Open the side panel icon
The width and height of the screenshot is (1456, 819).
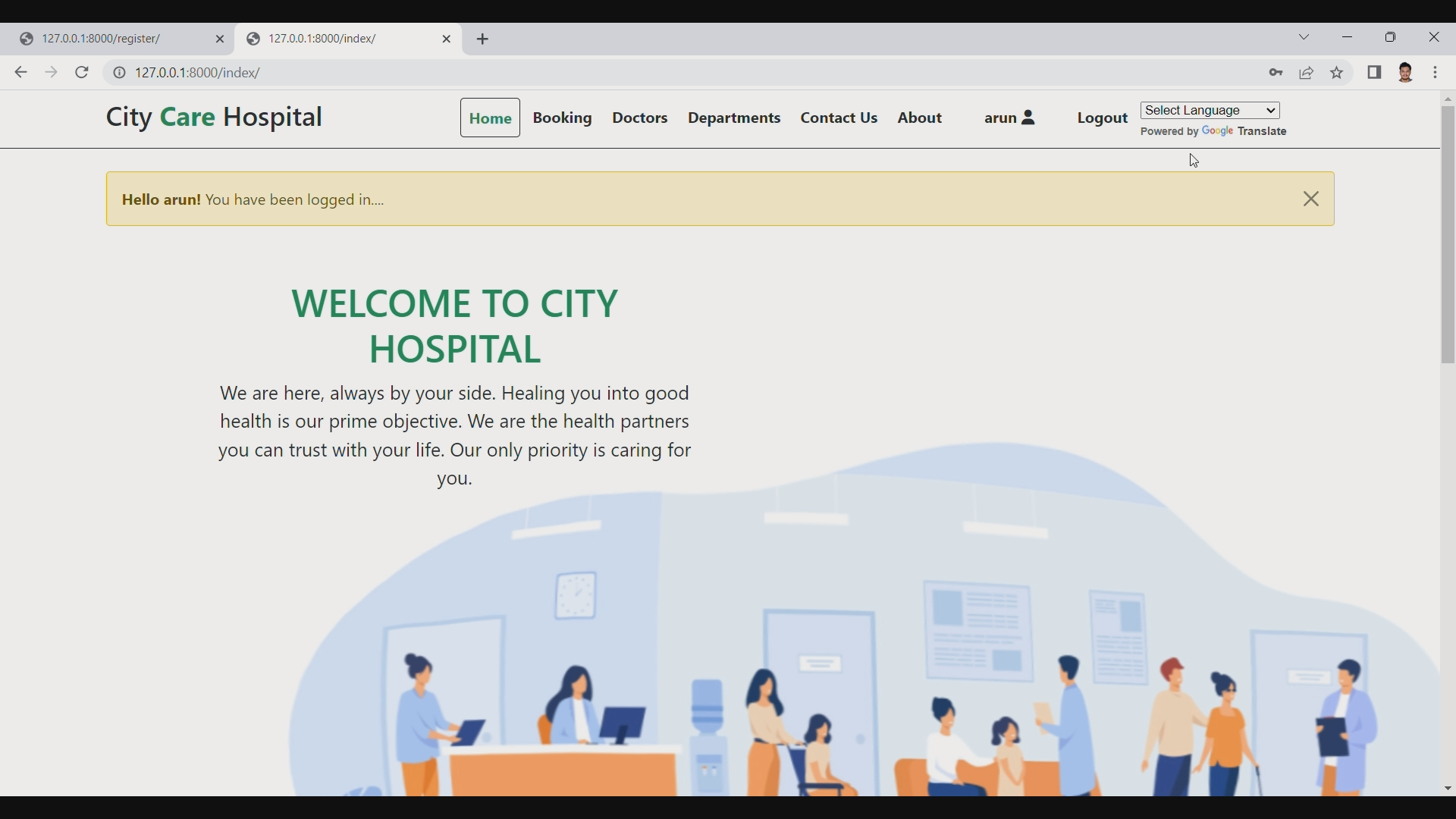(1375, 73)
